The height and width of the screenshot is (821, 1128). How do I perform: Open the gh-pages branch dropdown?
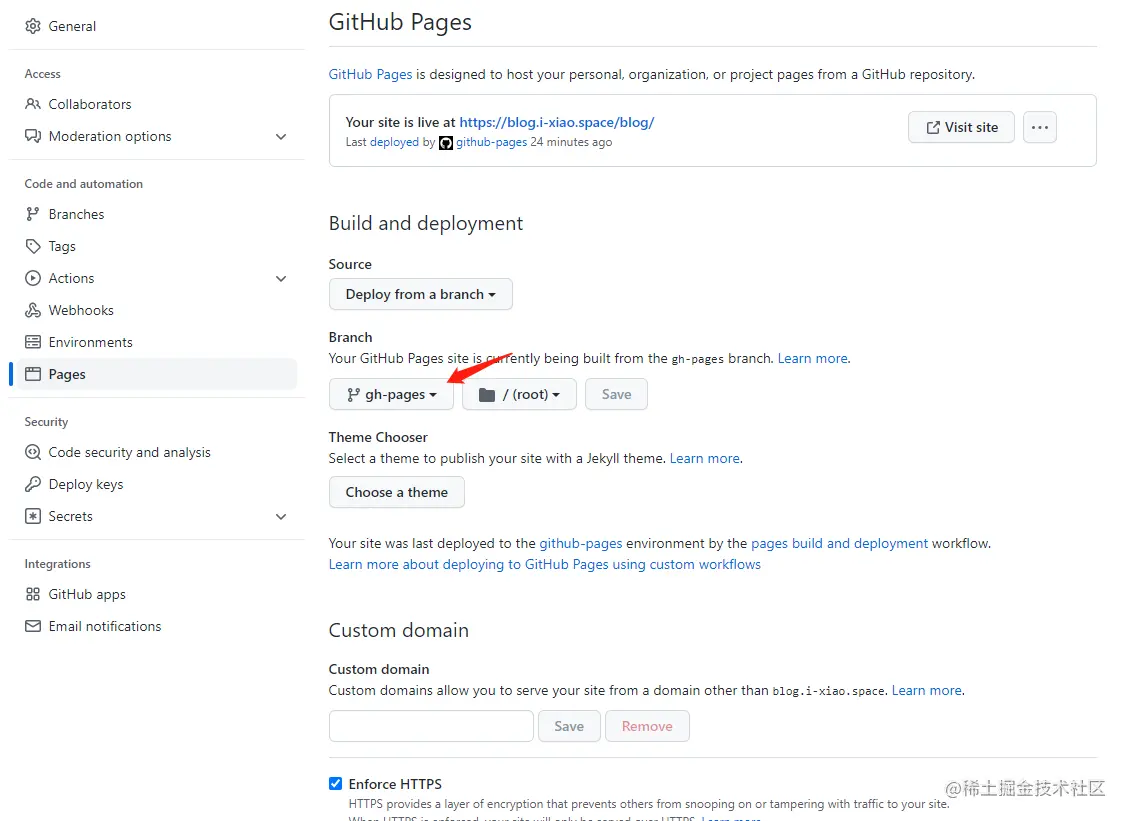click(391, 394)
